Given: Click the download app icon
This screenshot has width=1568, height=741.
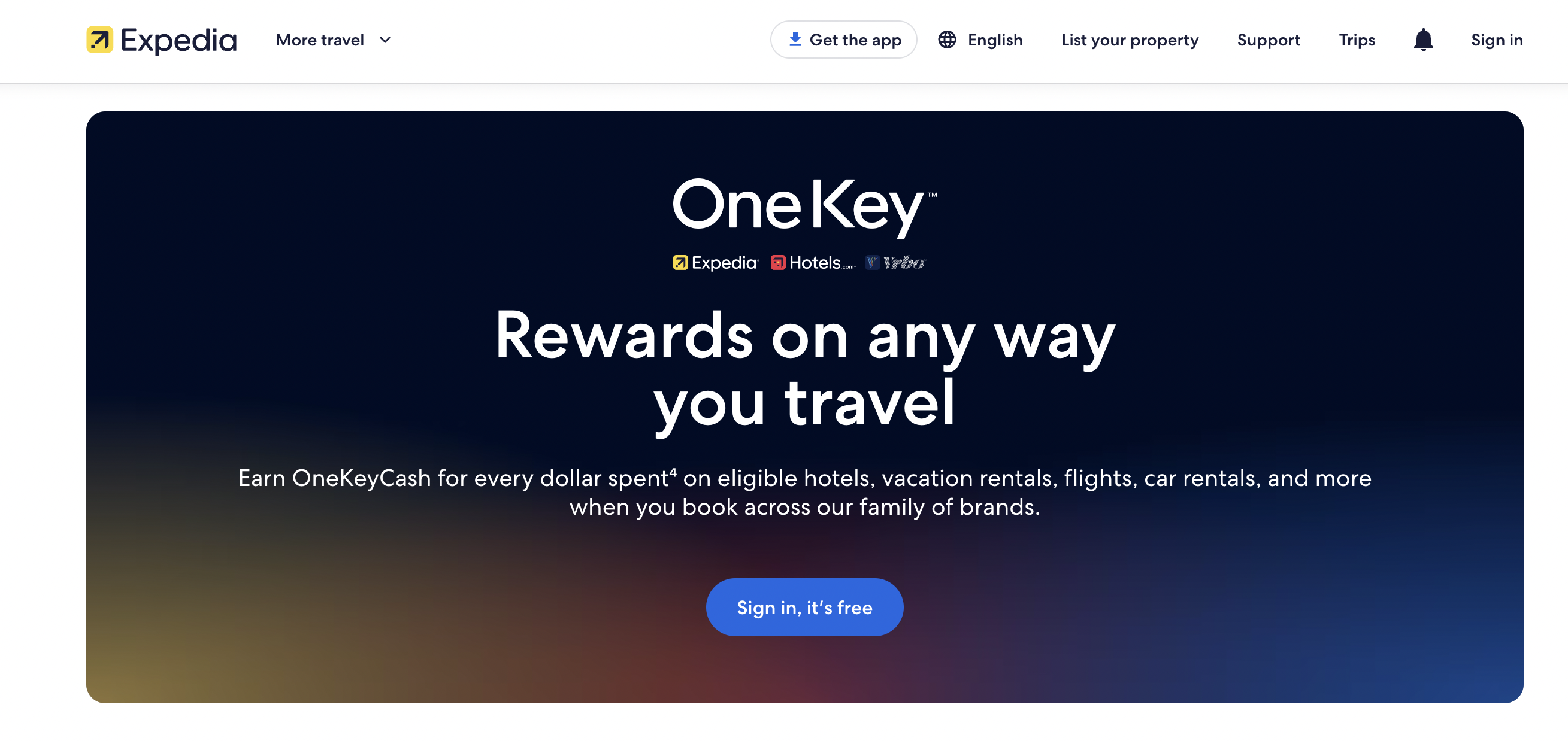Looking at the screenshot, I should (793, 40).
